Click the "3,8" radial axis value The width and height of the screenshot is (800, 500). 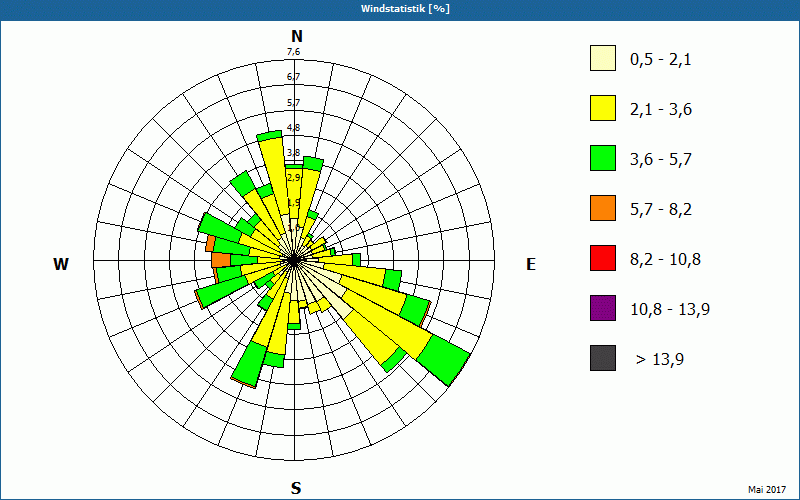pyautogui.click(x=293, y=152)
